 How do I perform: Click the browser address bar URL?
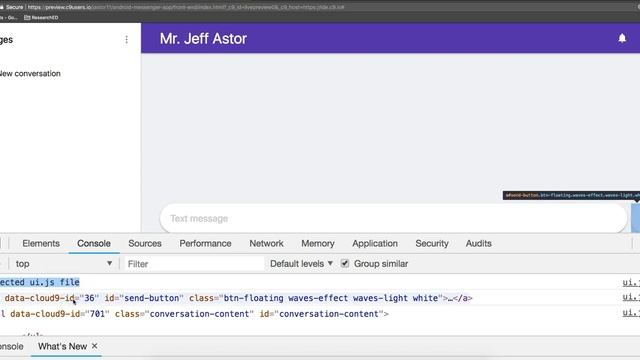[x=186, y=7]
